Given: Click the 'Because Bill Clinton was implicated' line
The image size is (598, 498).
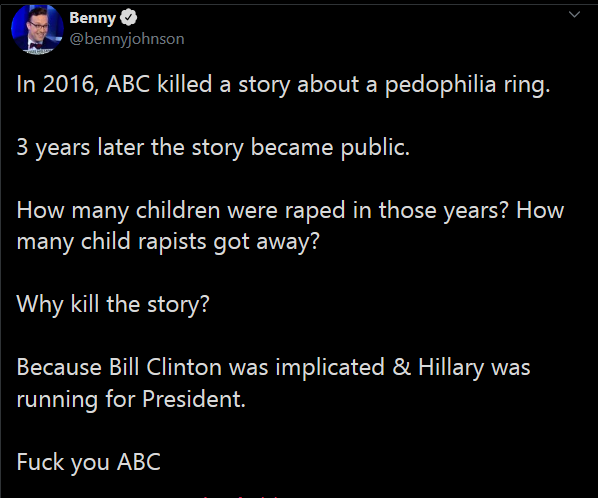Looking at the screenshot, I should click(x=273, y=368).
